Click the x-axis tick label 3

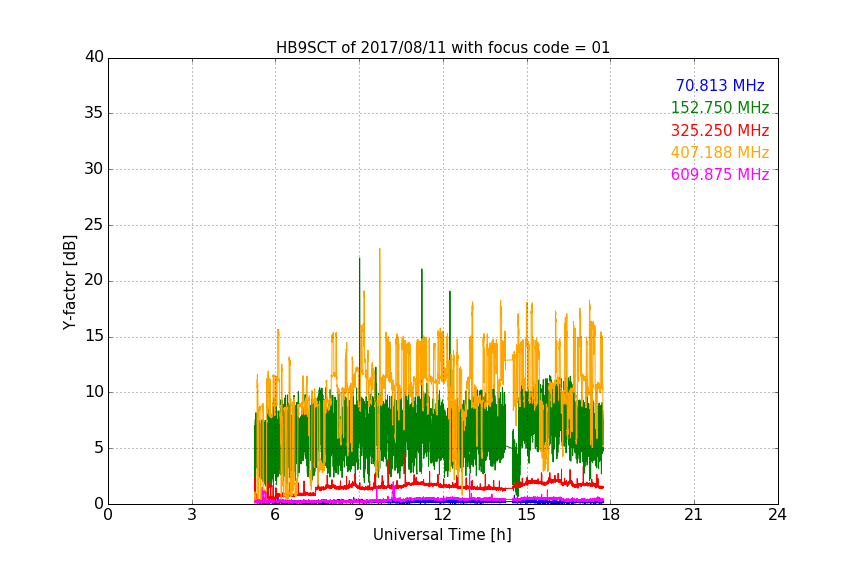coord(192,515)
